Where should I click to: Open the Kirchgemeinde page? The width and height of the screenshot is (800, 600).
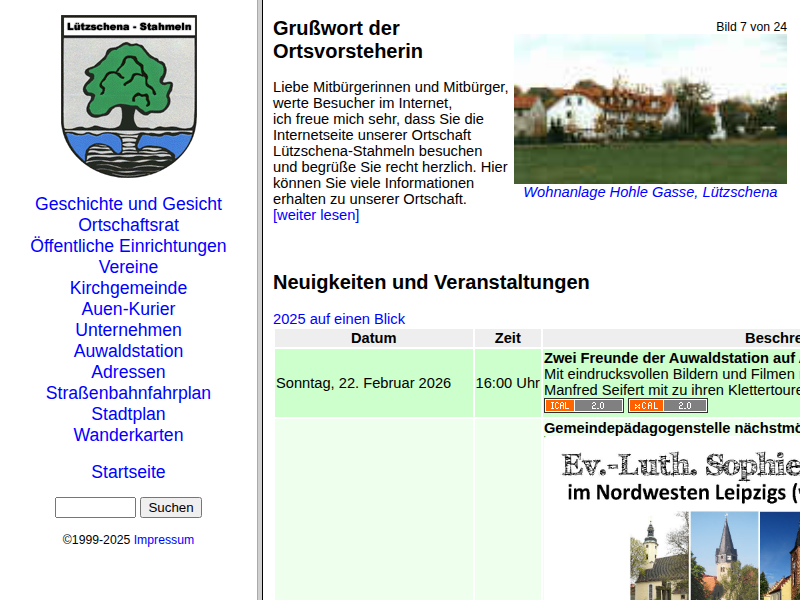(x=128, y=288)
